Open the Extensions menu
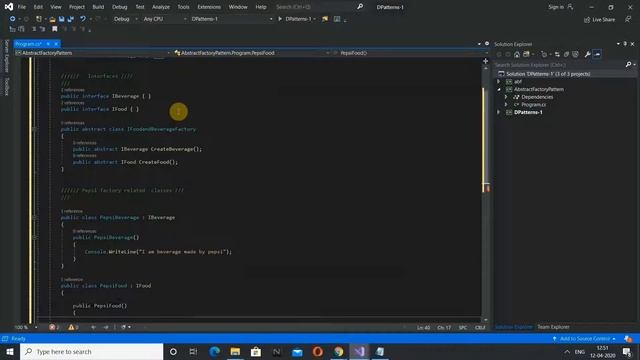Viewport: 640px width, 360px height. point(209,7)
